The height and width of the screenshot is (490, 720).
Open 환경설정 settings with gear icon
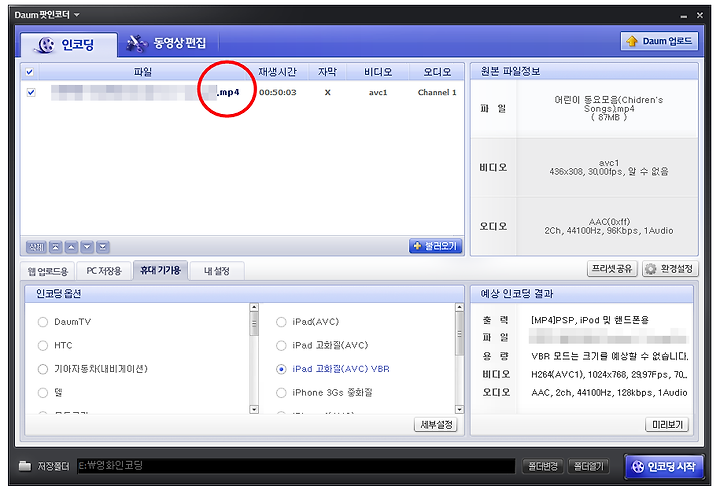coord(670,269)
